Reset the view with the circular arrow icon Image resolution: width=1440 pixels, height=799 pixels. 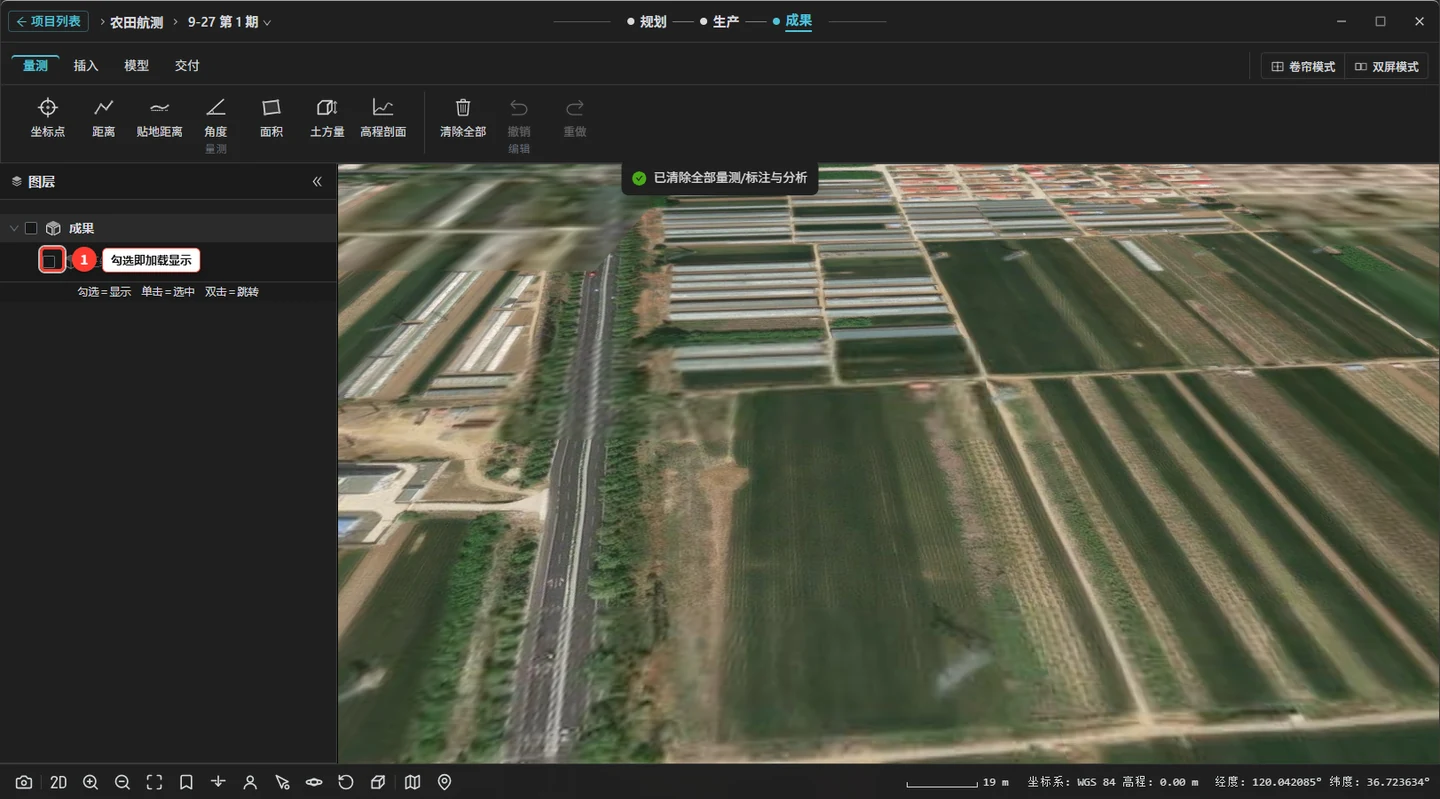tap(346, 782)
